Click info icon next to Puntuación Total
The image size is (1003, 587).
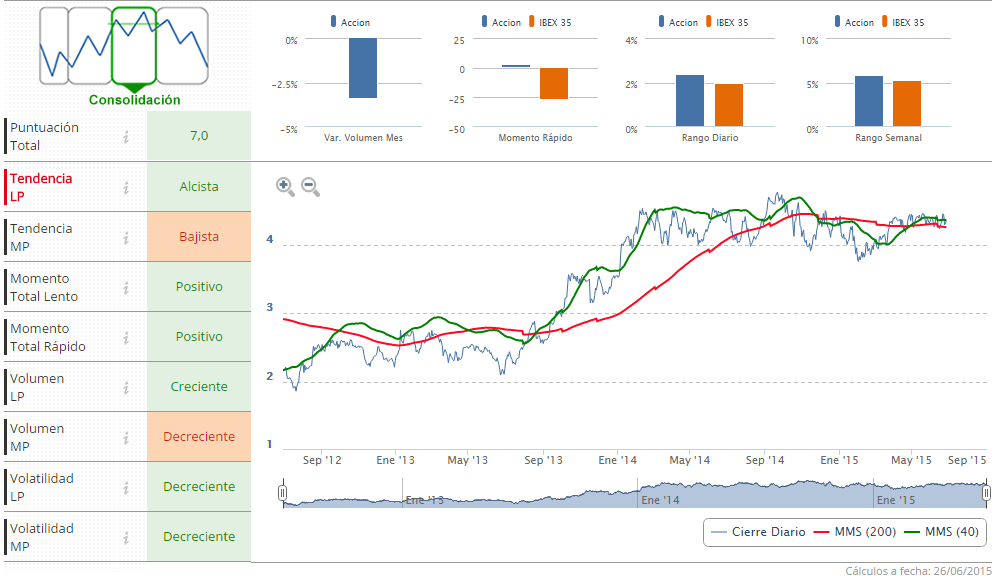[x=126, y=137]
